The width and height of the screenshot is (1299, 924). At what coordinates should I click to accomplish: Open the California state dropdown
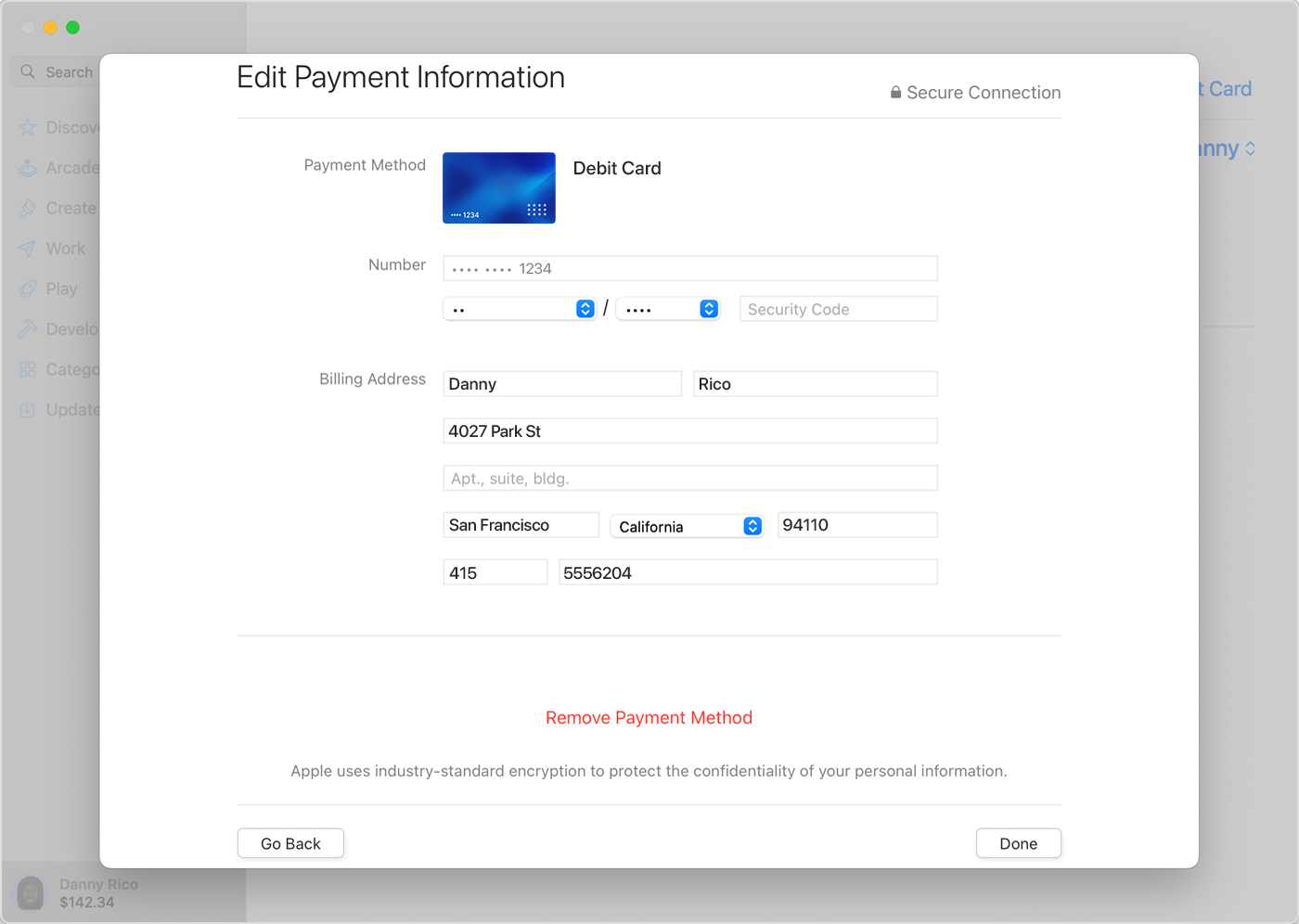tap(752, 525)
